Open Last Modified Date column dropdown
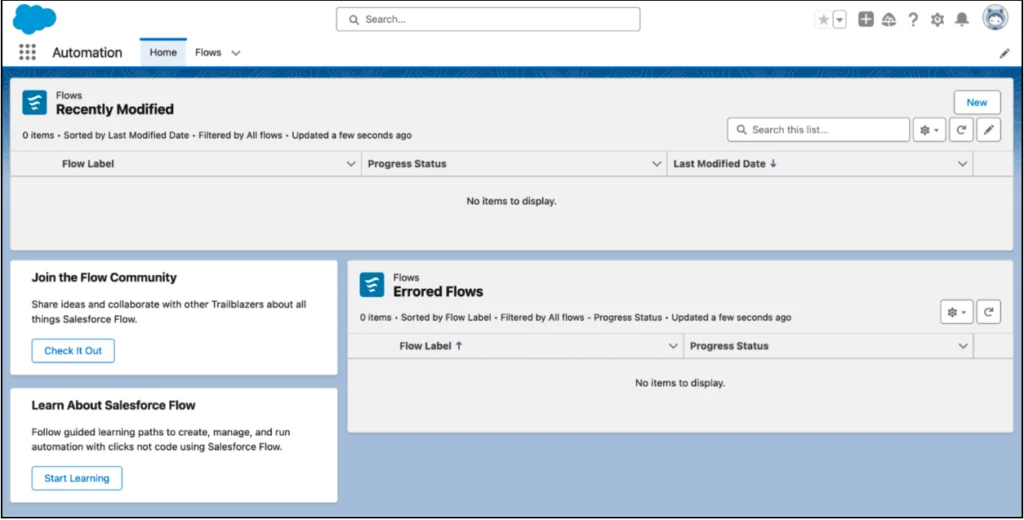 point(962,164)
